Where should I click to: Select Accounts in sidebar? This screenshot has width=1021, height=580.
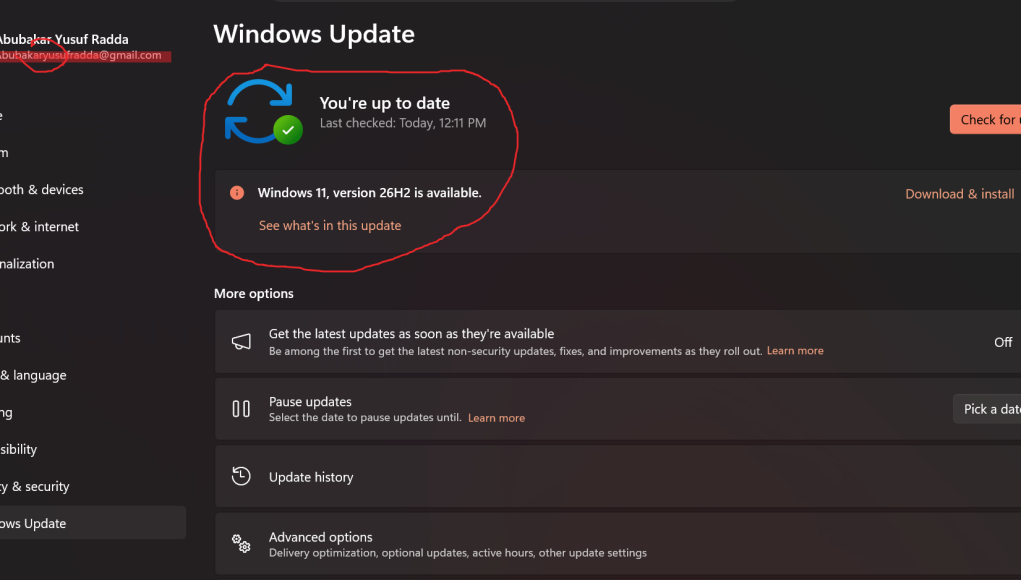pyautogui.click(x=10, y=338)
